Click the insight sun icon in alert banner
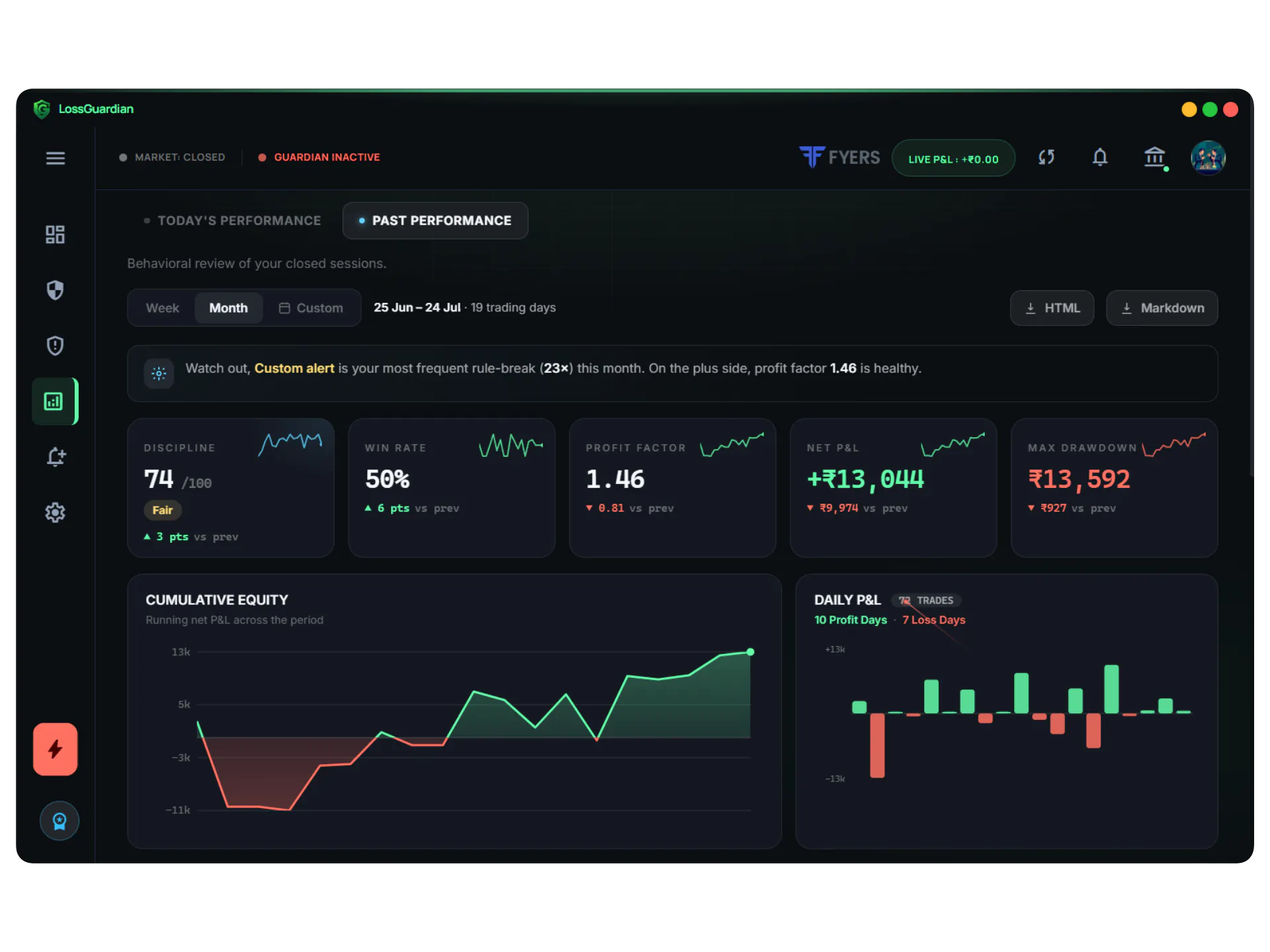 (x=159, y=374)
